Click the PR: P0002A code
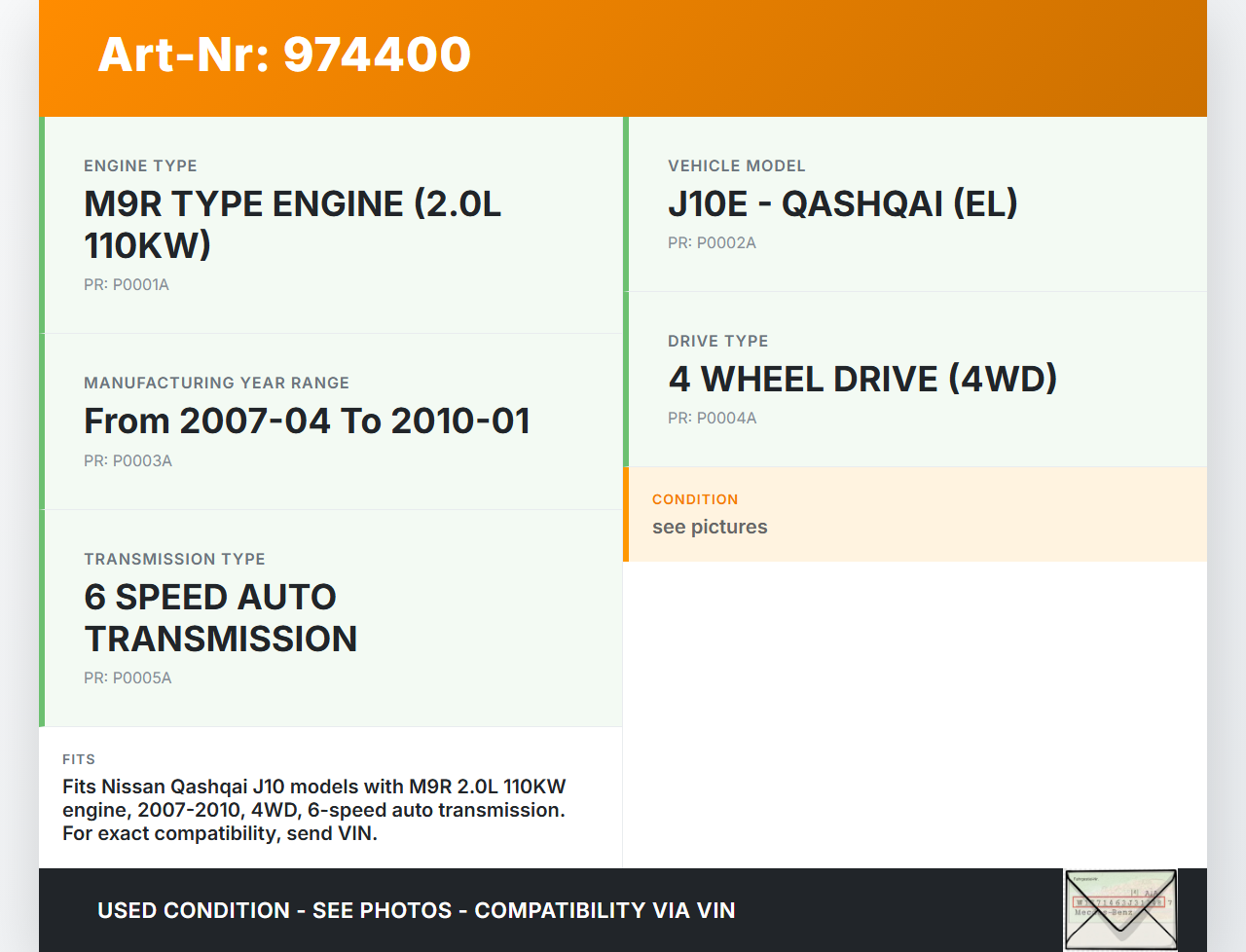 (x=712, y=242)
